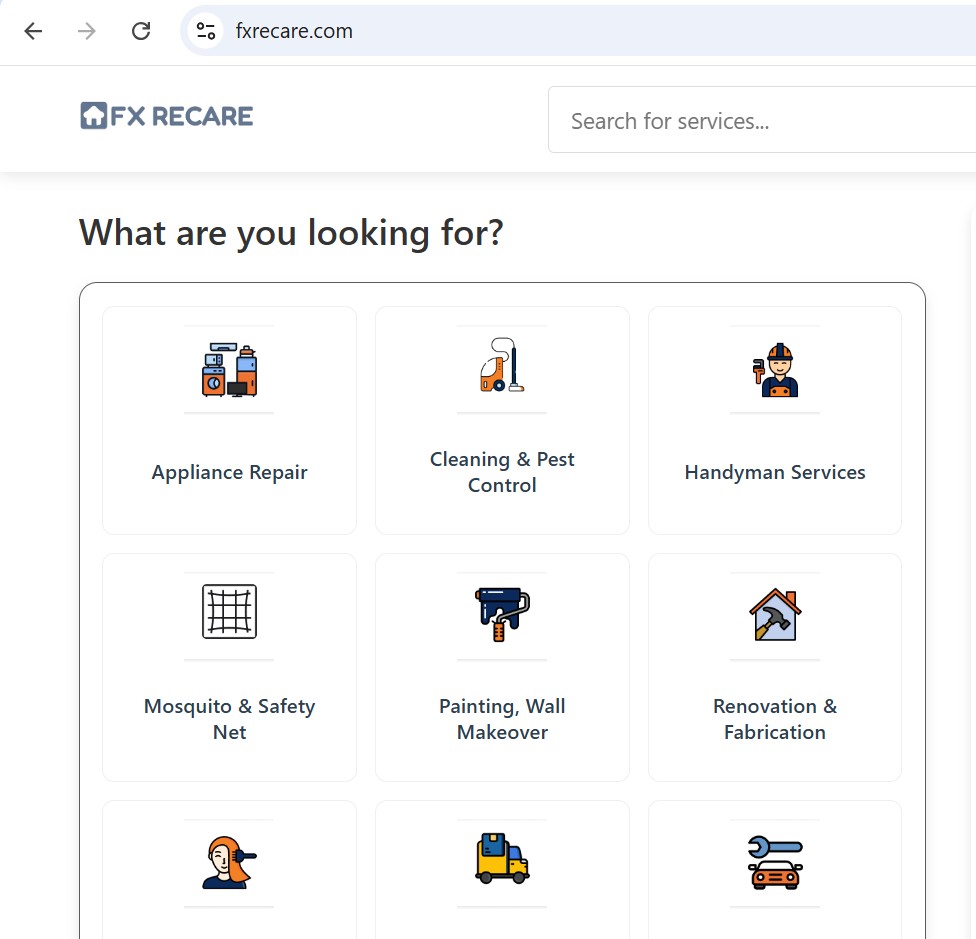The height and width of the screenshot is (939, 976).
Task: Click the FX Recare home logo
Action: (166, 116)
